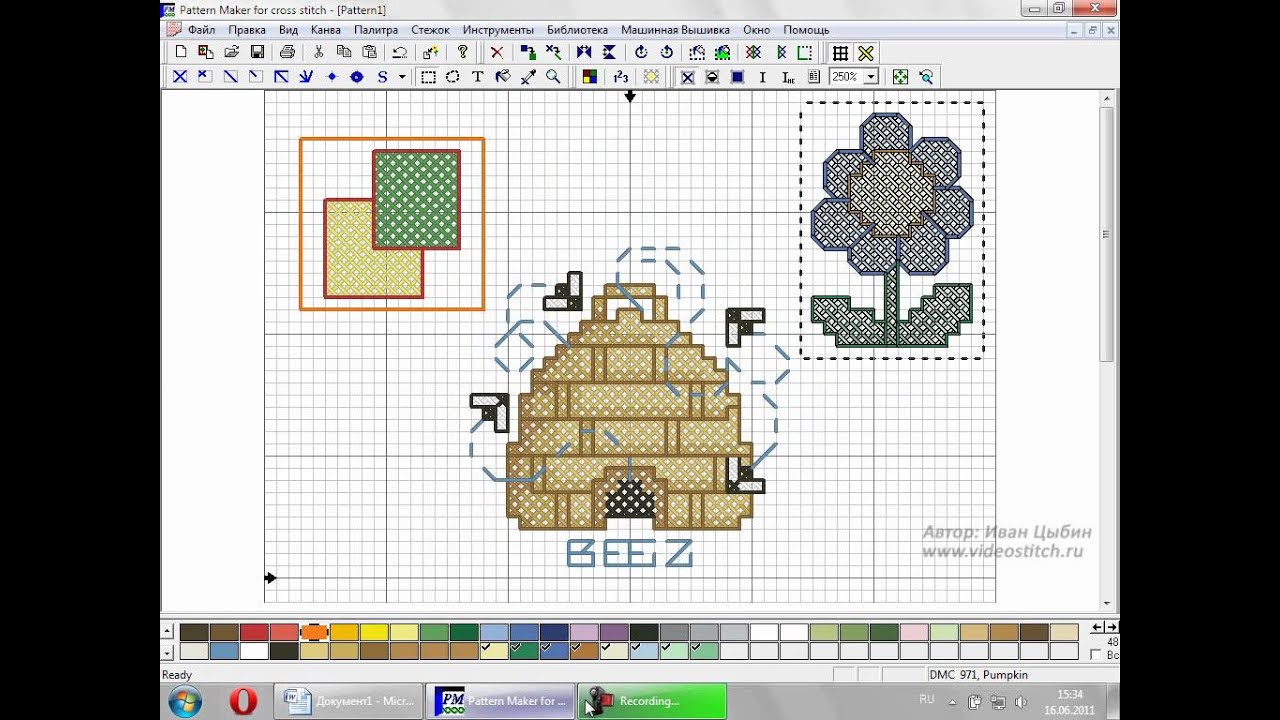Select the bright red palette swatch
The image size is (1280, 720).
point(254,632)
